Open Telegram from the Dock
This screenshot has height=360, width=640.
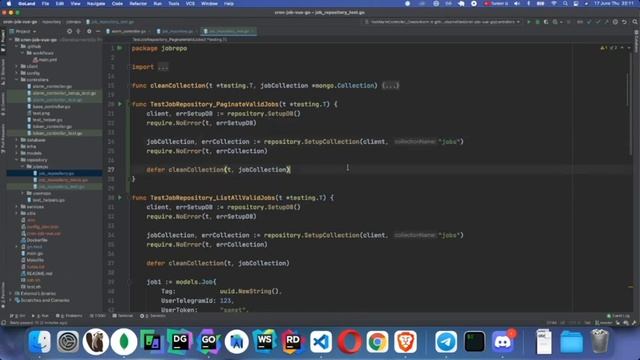(x=446, y=341)
